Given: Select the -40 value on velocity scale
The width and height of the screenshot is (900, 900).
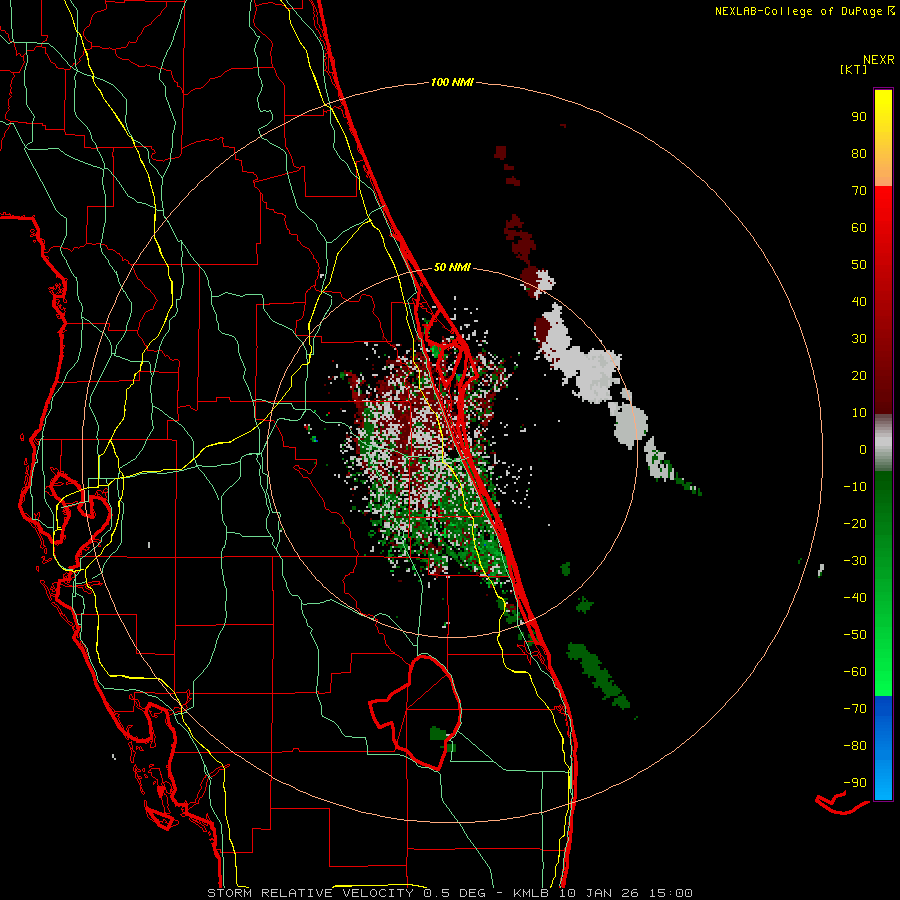Looking at the screenshot, I should pyautogui.click(x=855, y=598).
